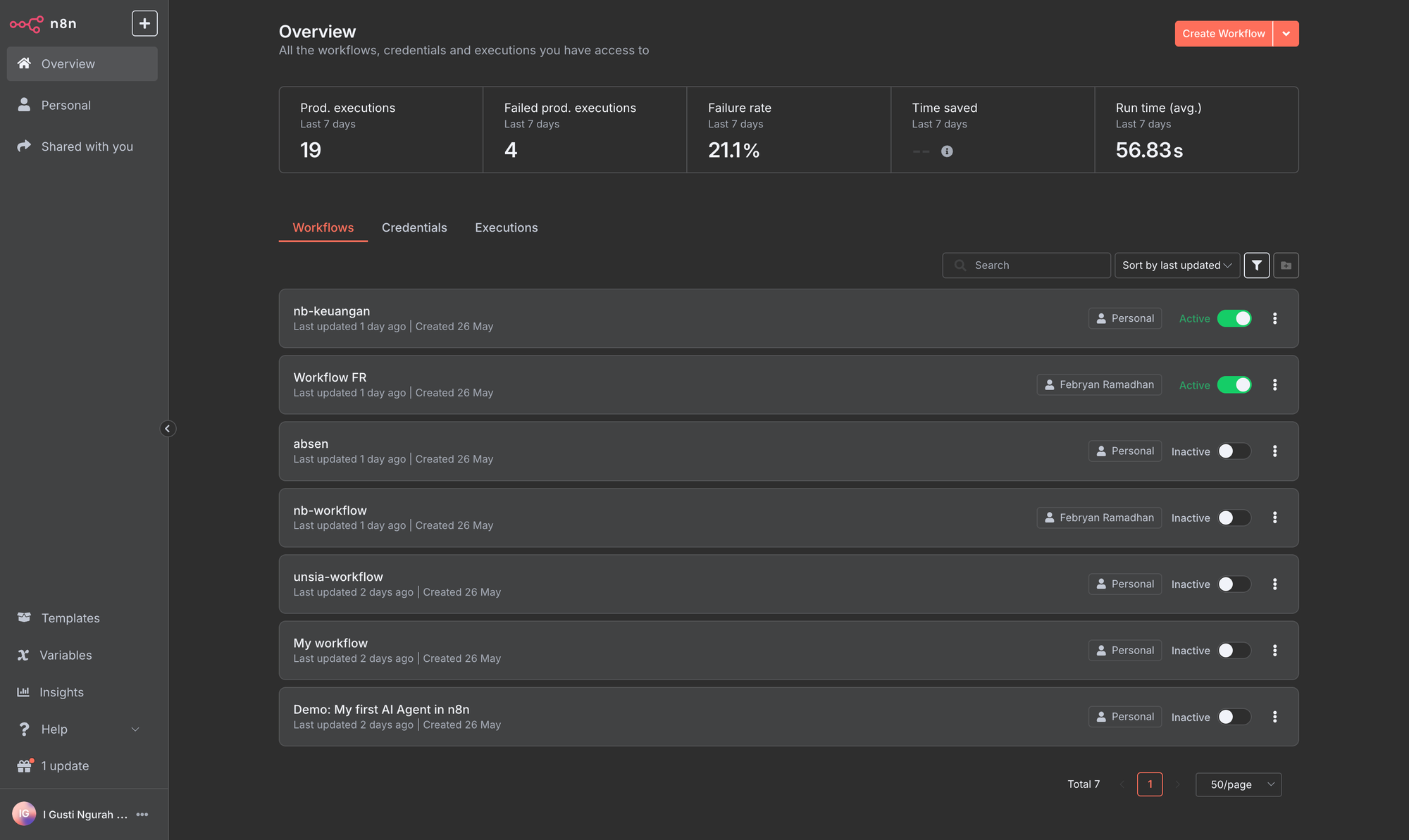Click the plus icon beside n8n logo
The height and width of the screenshot is (840, 1409).
144,23
